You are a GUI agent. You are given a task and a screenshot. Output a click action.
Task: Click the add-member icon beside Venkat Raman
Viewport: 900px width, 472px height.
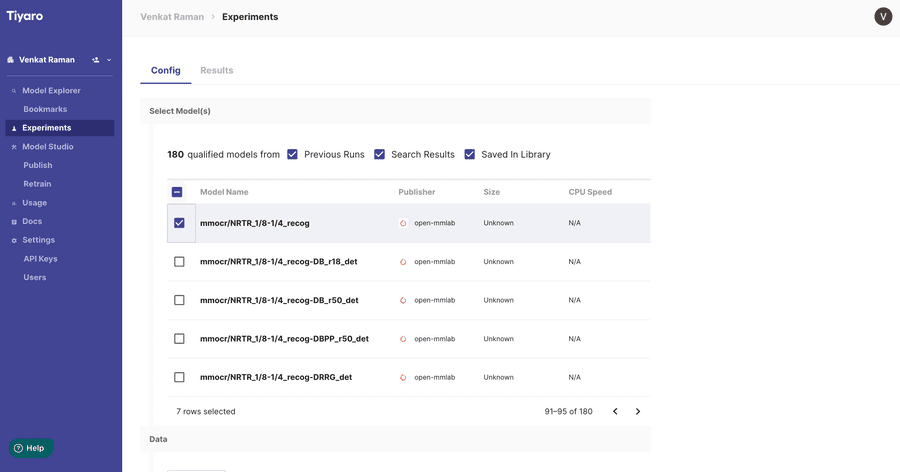[96, 60]
